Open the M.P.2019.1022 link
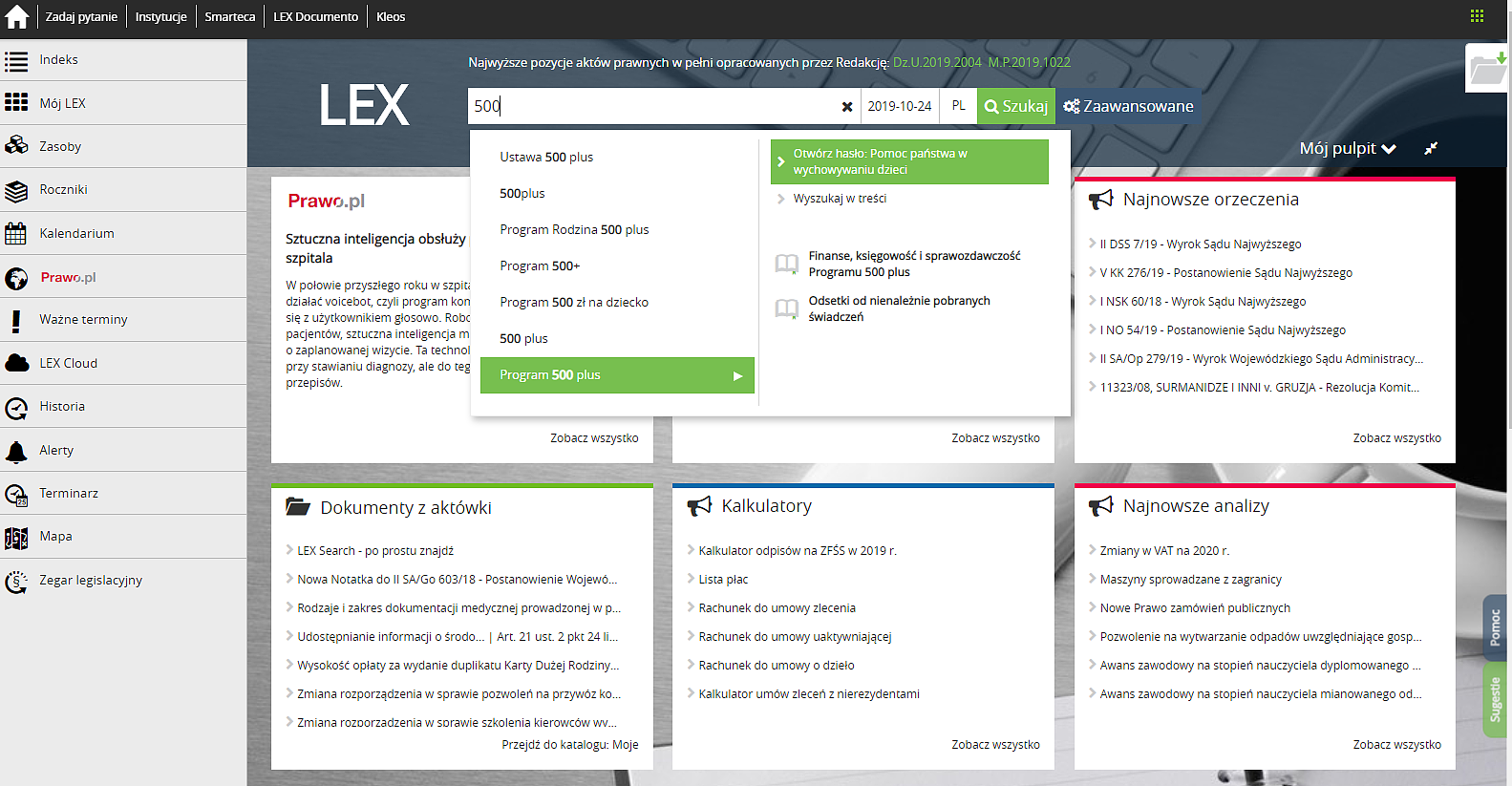Screen dimensions: 1512x786 coord(1029,62)
